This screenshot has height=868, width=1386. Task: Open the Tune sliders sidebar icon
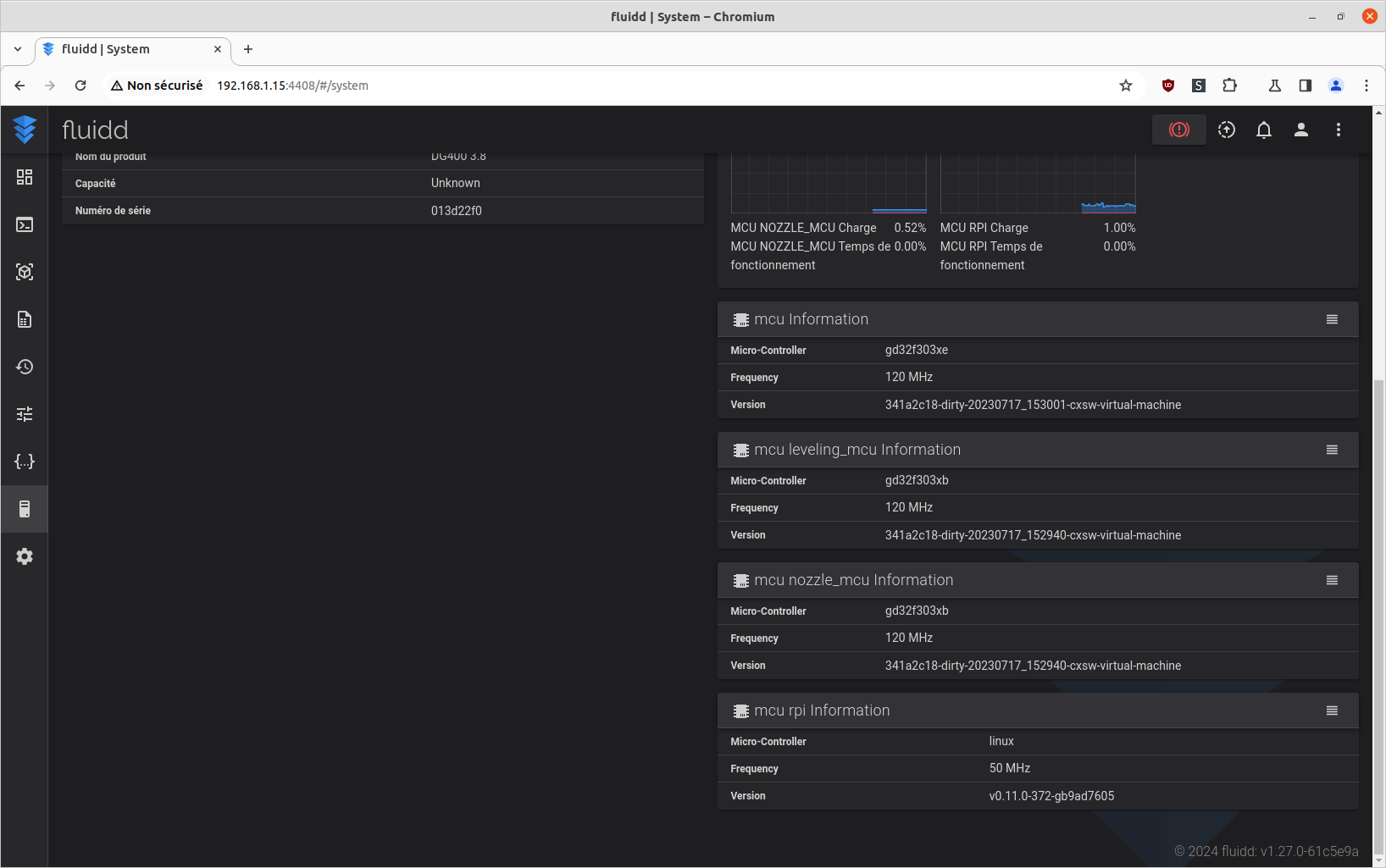(25, 414)
